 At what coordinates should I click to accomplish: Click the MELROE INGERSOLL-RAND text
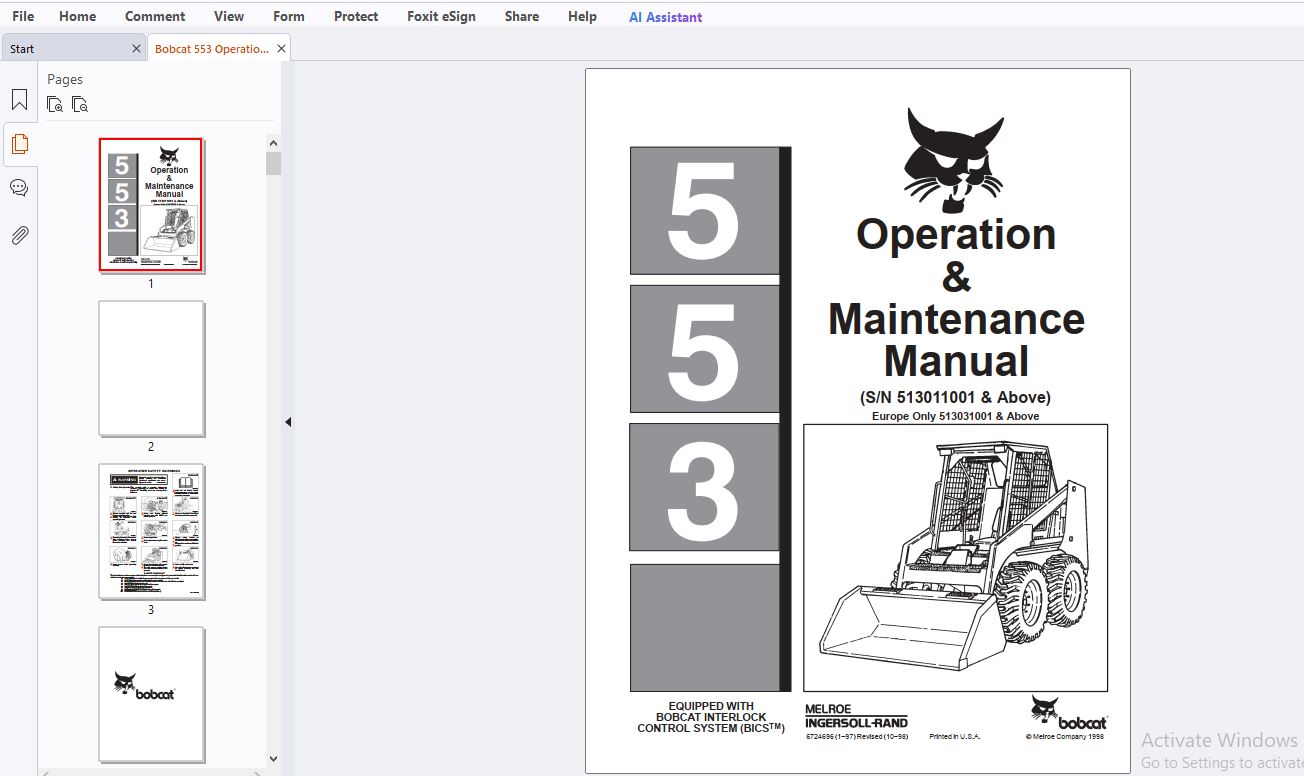856,716
